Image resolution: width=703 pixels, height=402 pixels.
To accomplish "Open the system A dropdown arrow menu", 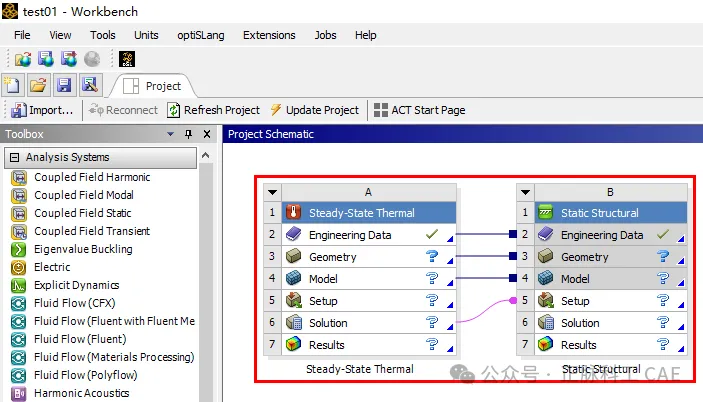I will coord(272,192).
